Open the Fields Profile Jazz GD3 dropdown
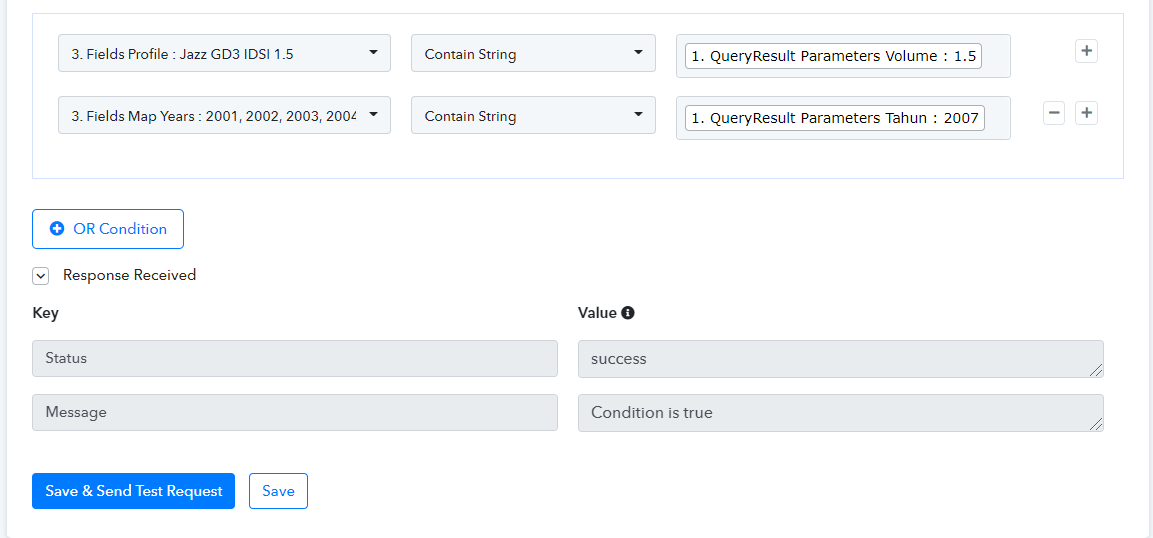This screenshot has height=538, width=1153. 224,53
